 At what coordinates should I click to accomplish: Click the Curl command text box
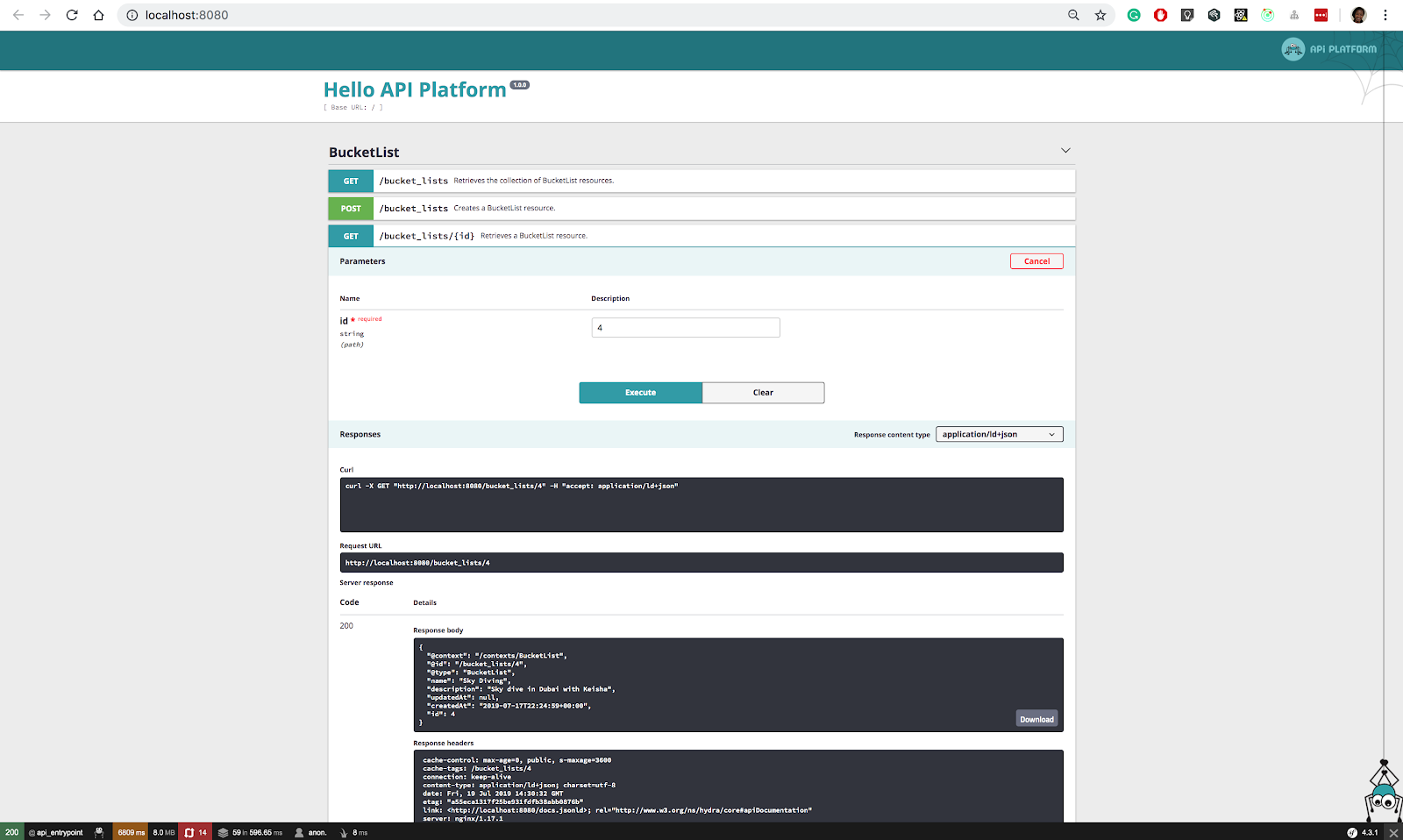click(701, 505)
